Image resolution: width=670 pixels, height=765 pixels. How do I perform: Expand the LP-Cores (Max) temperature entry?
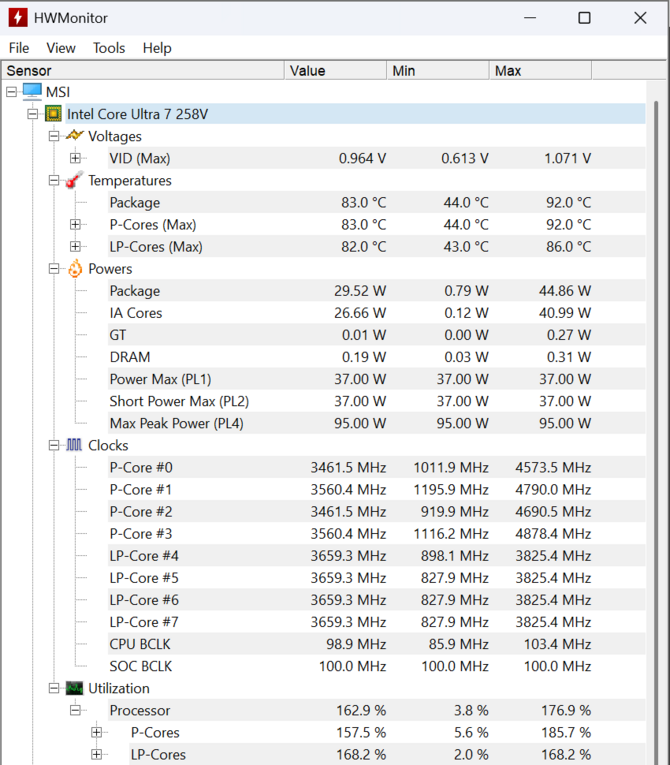coord(75,246)
